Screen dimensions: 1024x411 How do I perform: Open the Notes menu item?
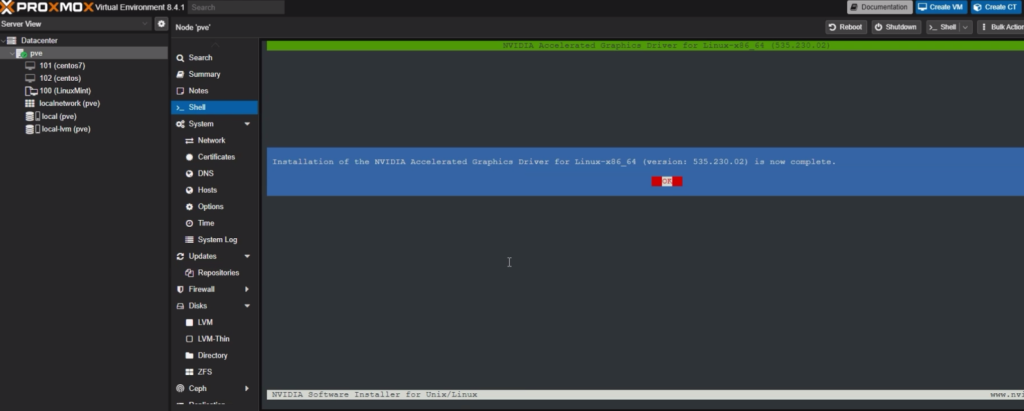point(198,91)
